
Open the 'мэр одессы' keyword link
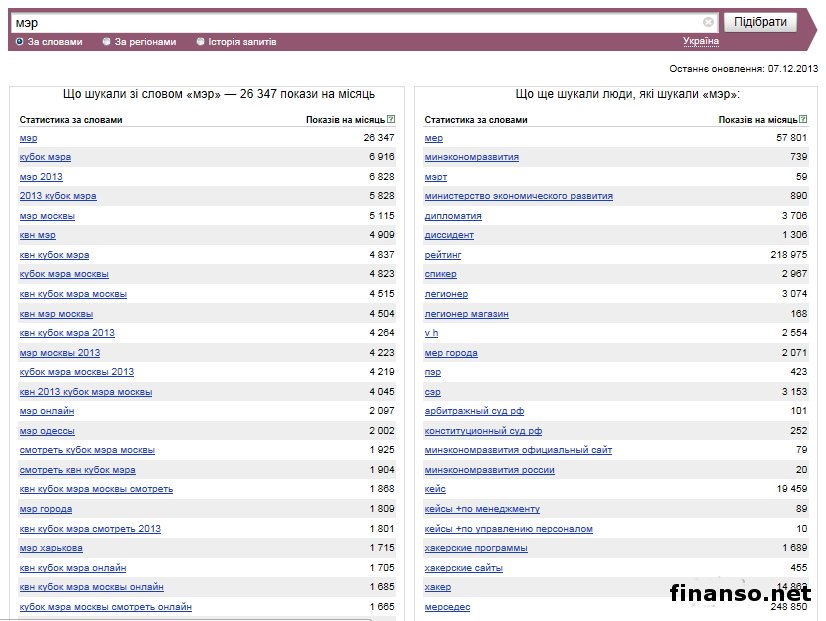click(47, 431)
